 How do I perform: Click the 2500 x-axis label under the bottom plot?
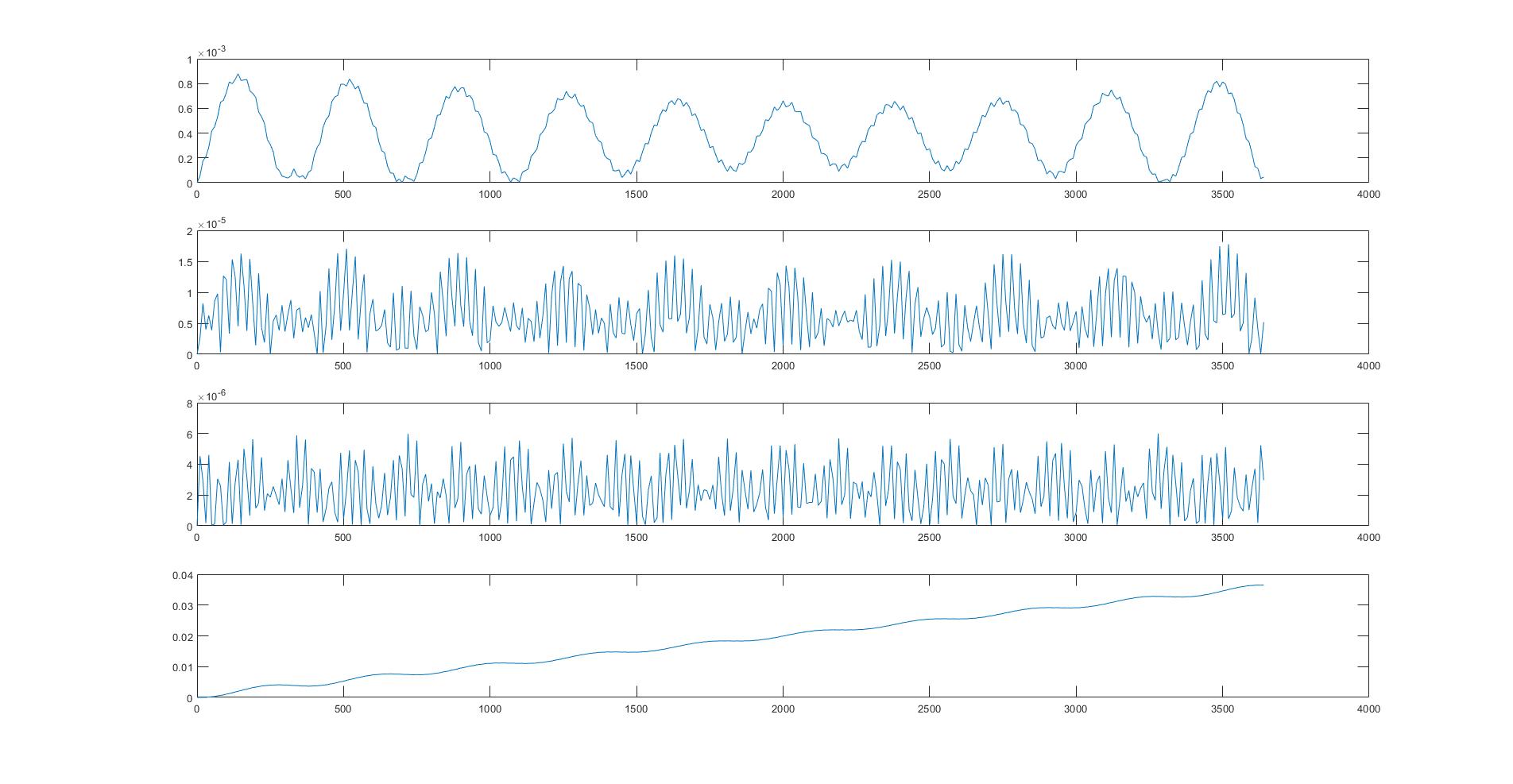tap(929, 709)
